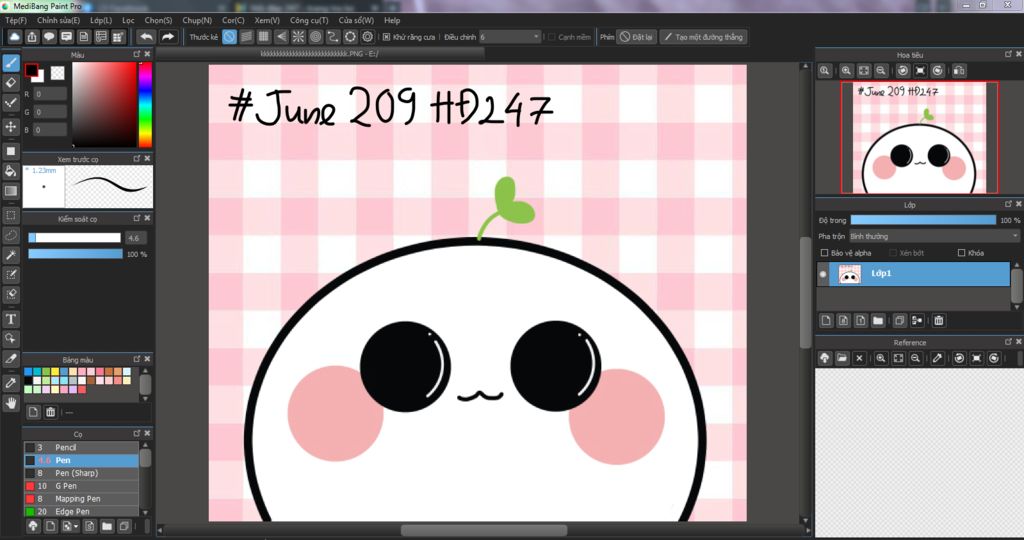This screenshot has height=540, width=1024.
Task: Open image icon in Reference panel
Action: point(842,358)
